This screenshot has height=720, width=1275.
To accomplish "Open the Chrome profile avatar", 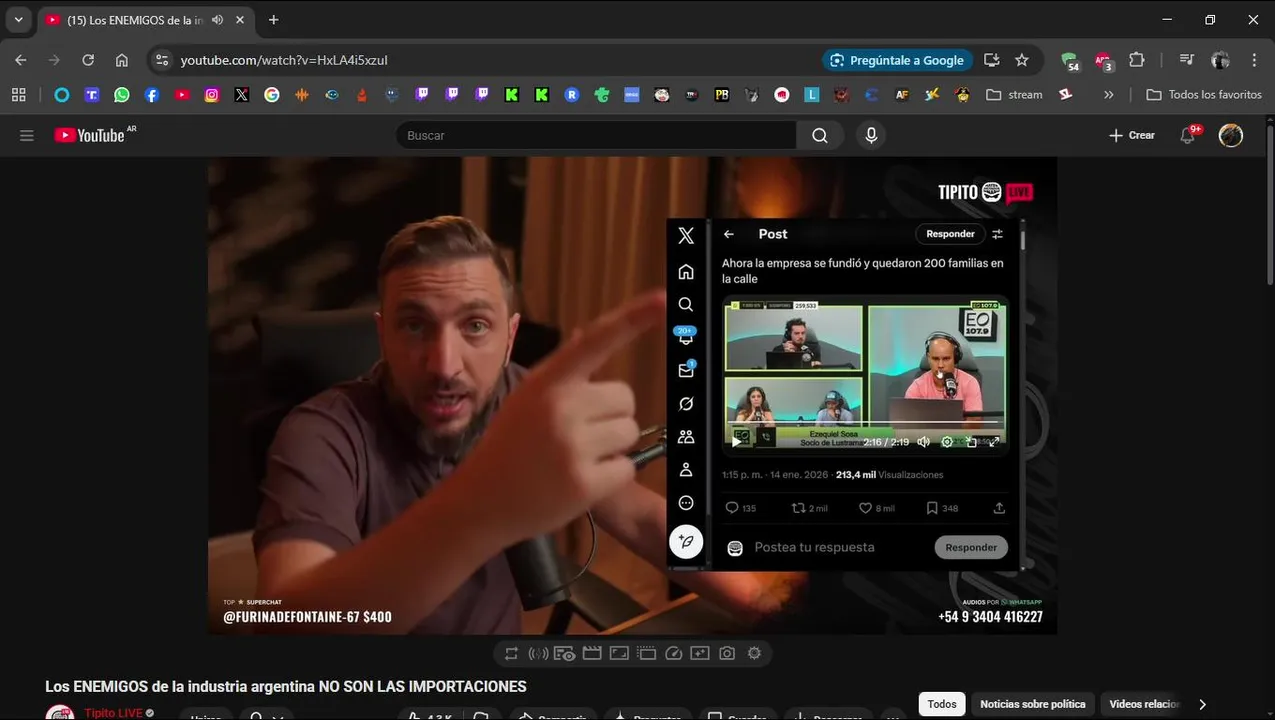I will click(x=1220, y=60).
